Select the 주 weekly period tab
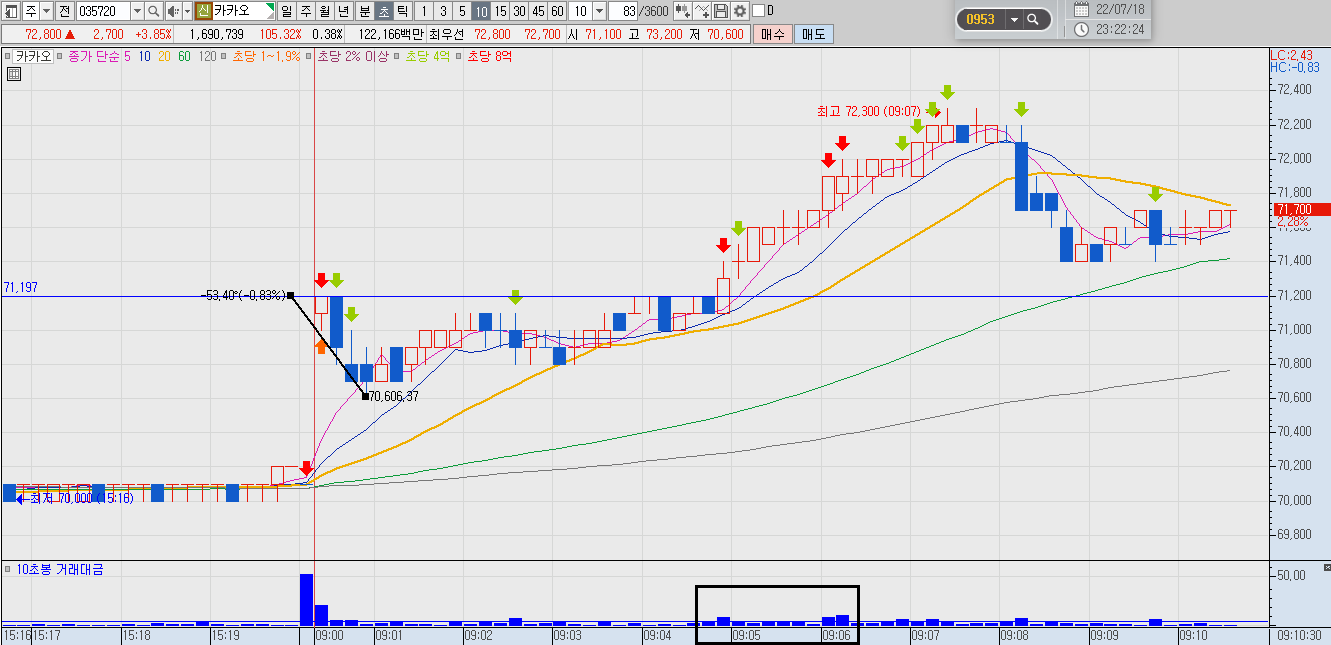Viewport: 1331px width, 645px height. pos(305,11)
